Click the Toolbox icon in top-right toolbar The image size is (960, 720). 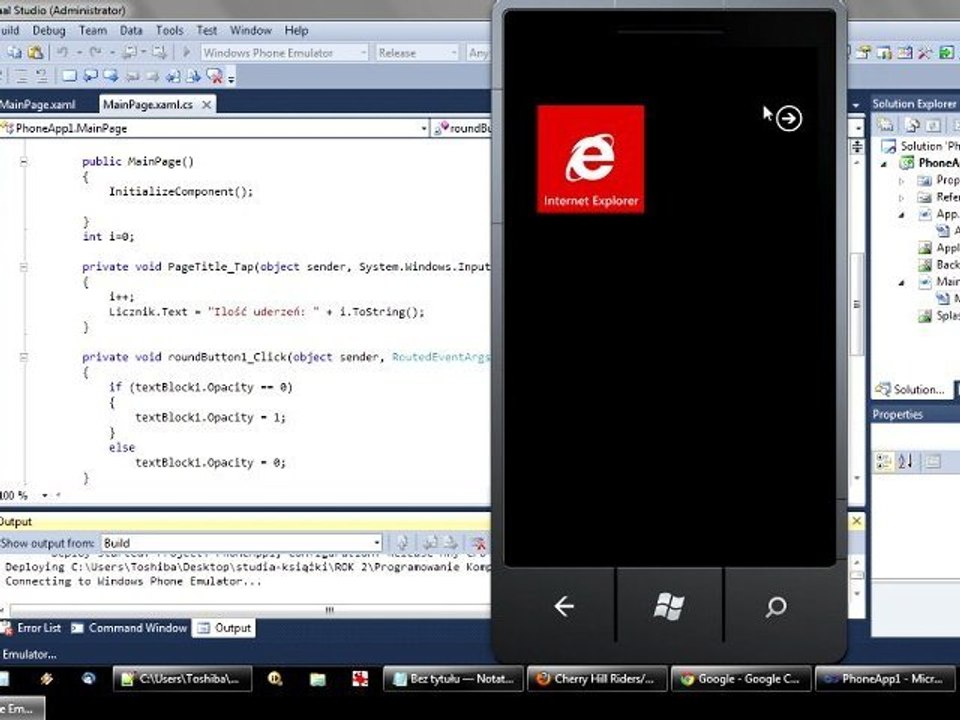[925, 53]
